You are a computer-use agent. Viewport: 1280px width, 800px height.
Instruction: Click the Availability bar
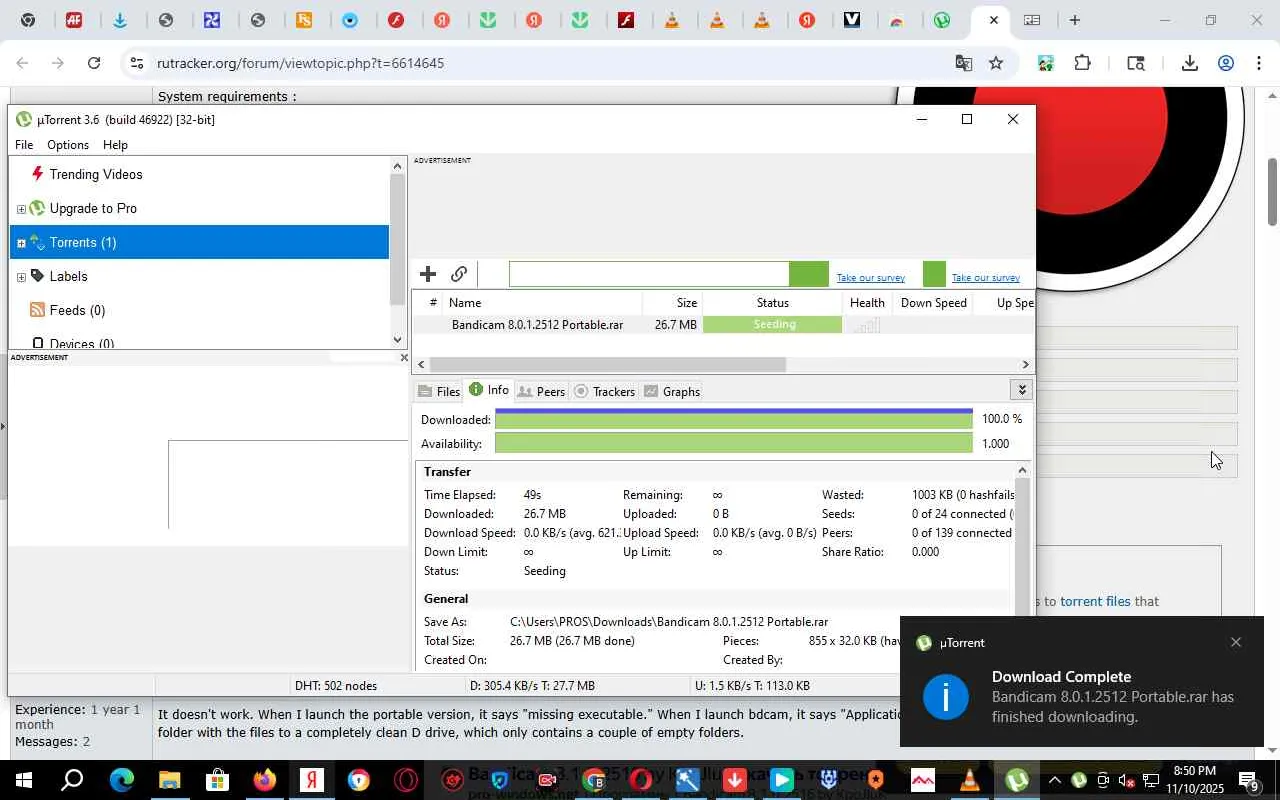pyautogui.click(x=733, y=443)
